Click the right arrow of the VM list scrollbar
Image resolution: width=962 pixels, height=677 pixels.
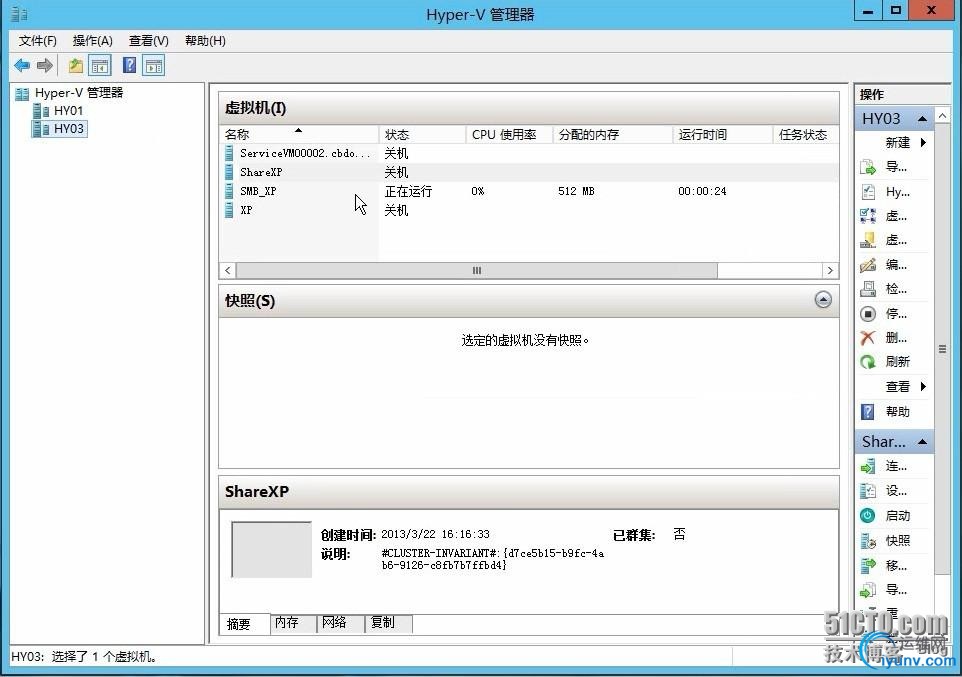click(x=830, y=270)
